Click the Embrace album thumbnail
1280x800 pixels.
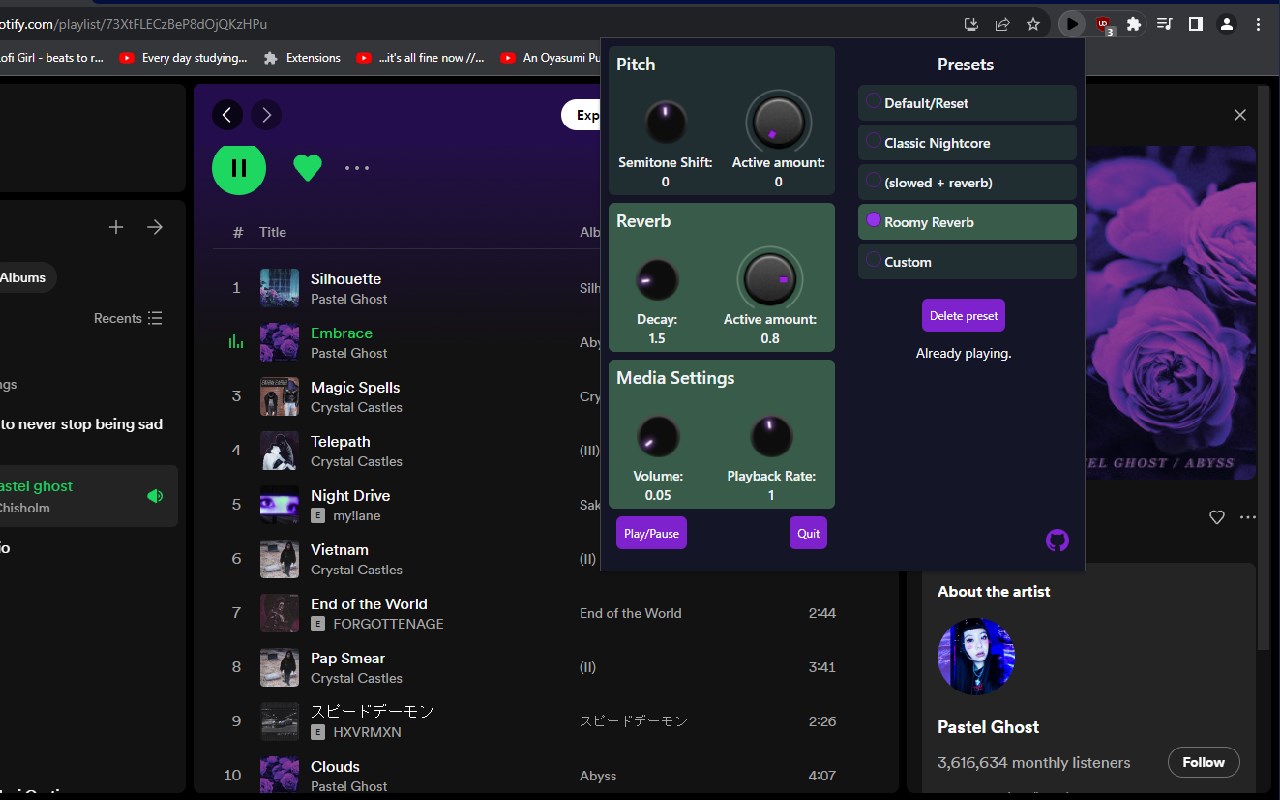coord(279,342)
